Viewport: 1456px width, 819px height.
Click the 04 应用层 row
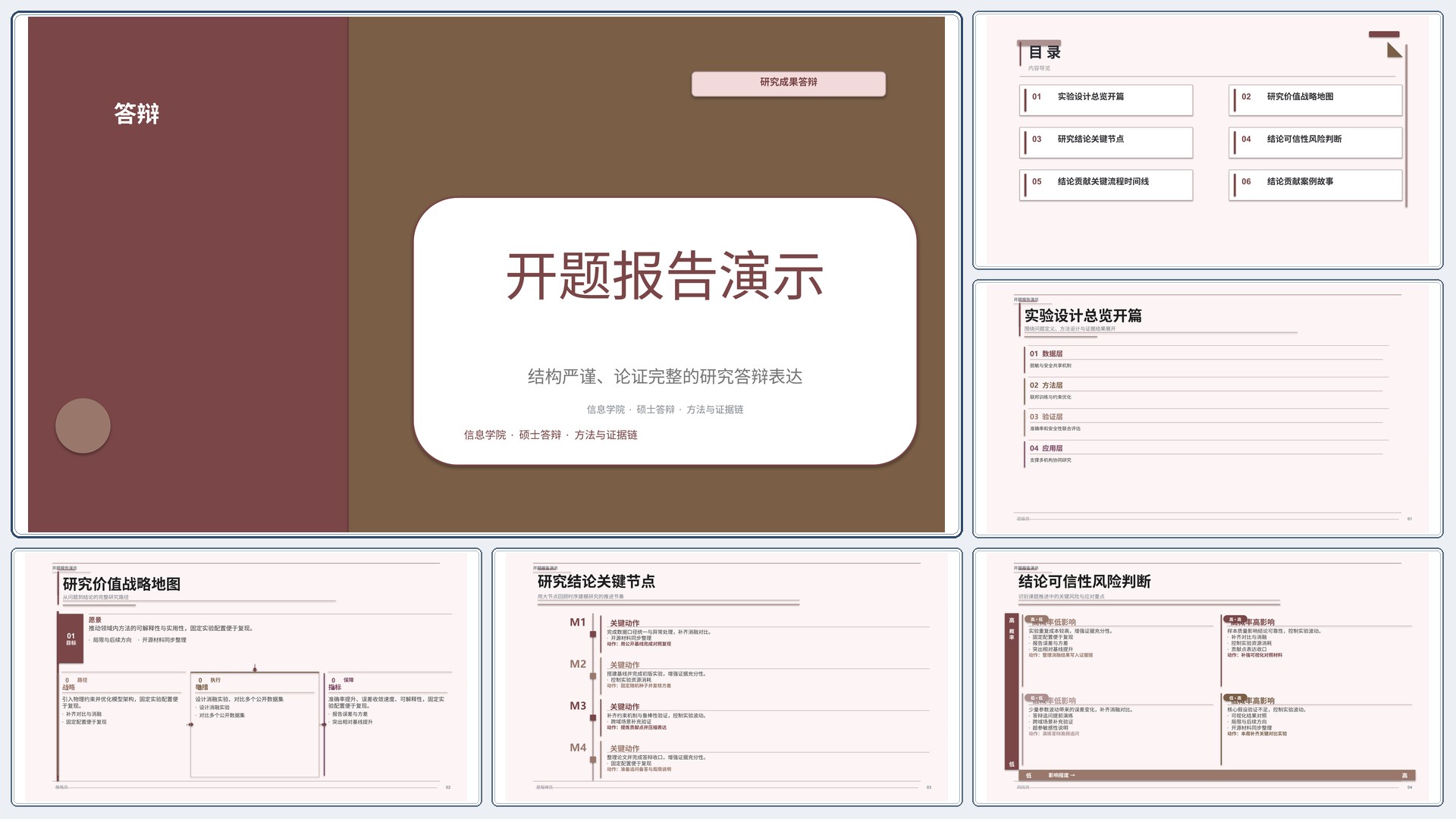pos(1206,454)
